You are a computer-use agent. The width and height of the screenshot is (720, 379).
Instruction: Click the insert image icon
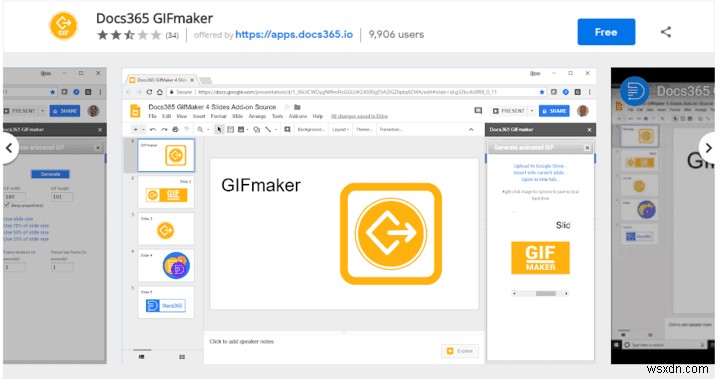[241, 130]
